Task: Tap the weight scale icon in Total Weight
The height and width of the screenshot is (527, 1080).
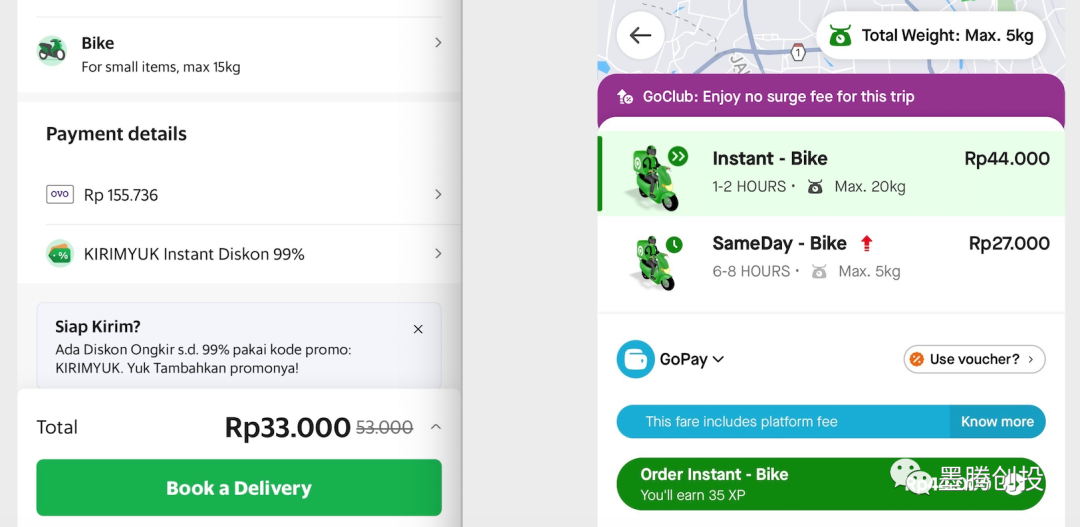Action: pyautogui.click(x=840, y=36)
